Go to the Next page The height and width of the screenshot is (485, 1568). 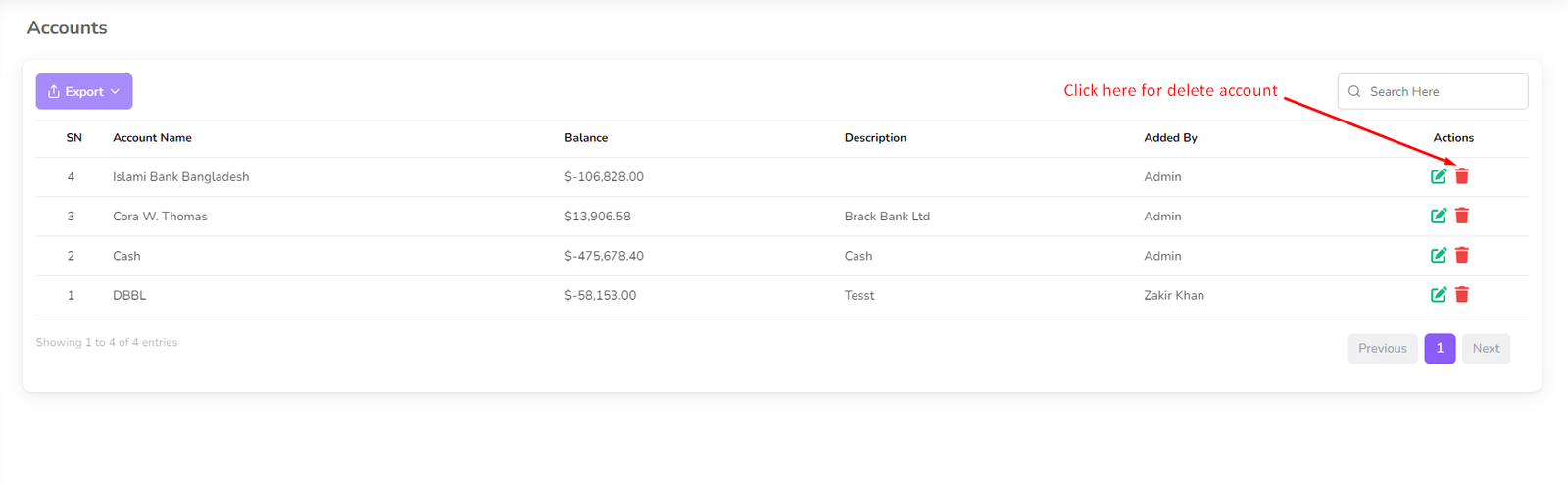click(1486, 348)
